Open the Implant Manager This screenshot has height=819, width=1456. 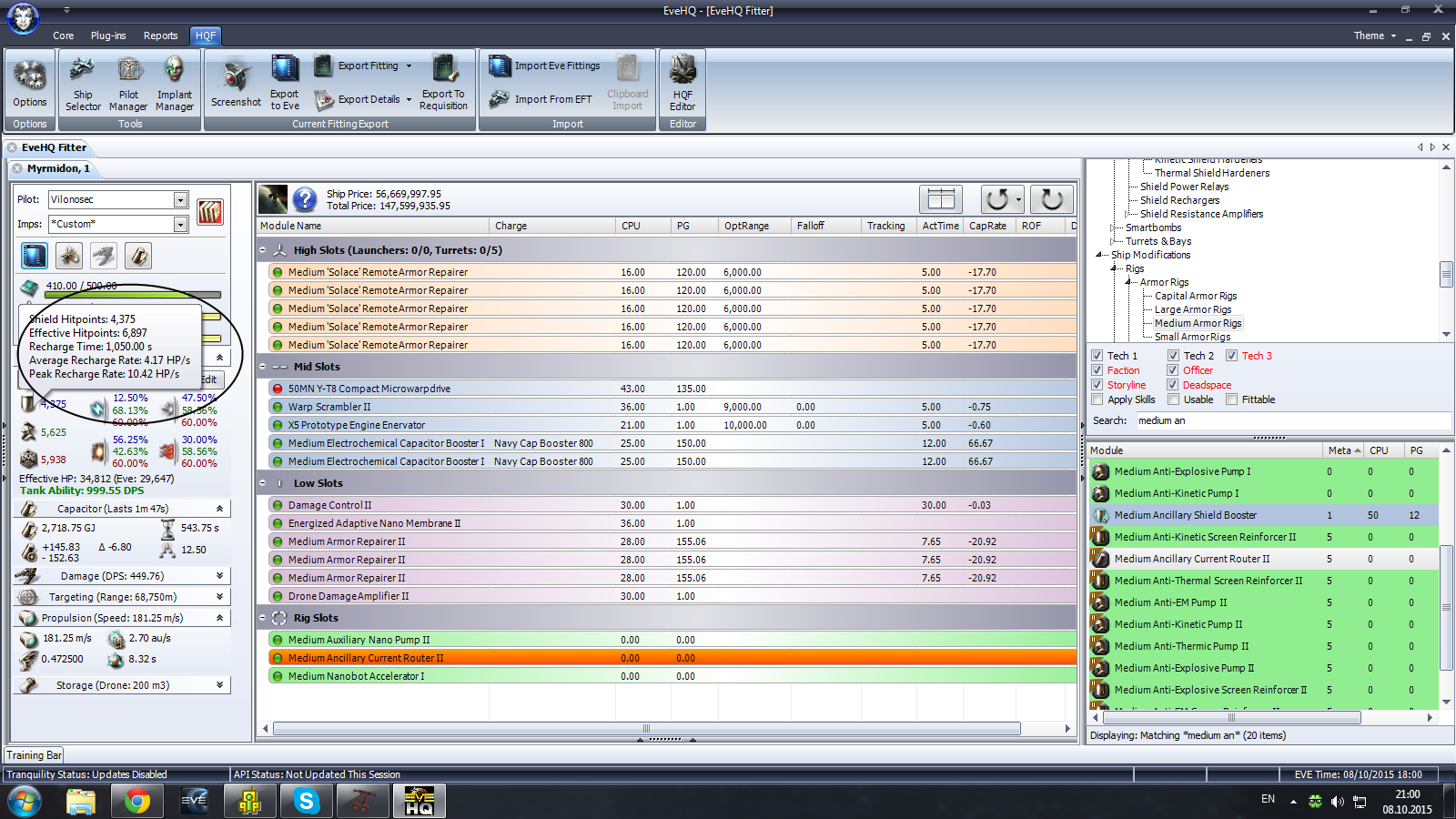(x=175, y=84)
